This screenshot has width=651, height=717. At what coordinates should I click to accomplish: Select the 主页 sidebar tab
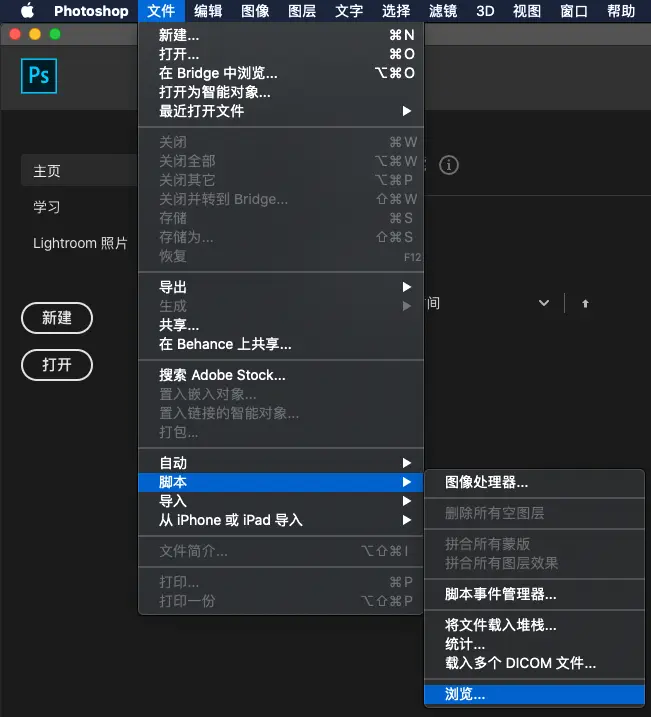point(79,171)
